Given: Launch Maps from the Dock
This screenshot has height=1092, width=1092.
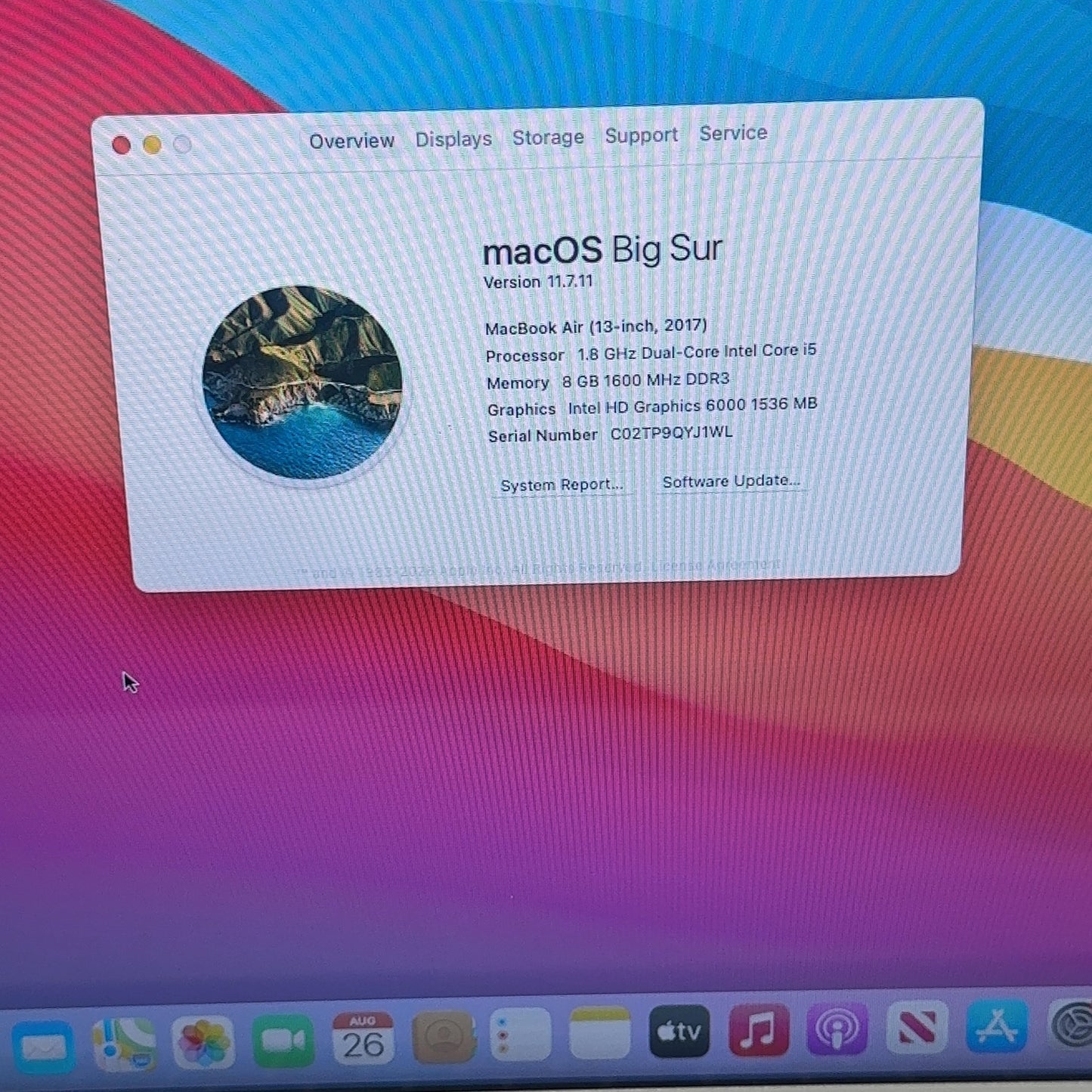Looking at the screenshot, I should pyautogui.click(x=125, y=1044).
